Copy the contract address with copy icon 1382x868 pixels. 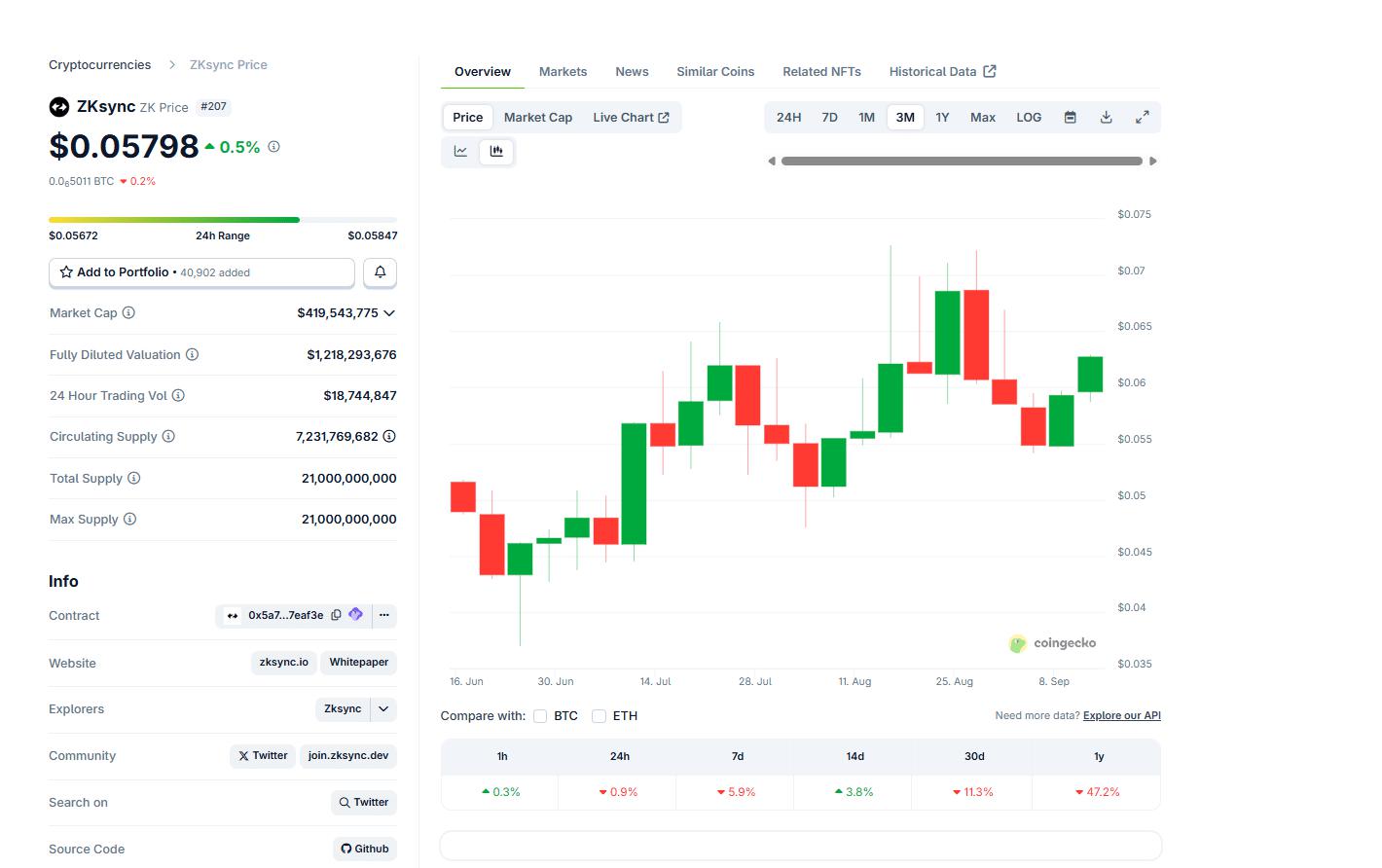[336, 615]
